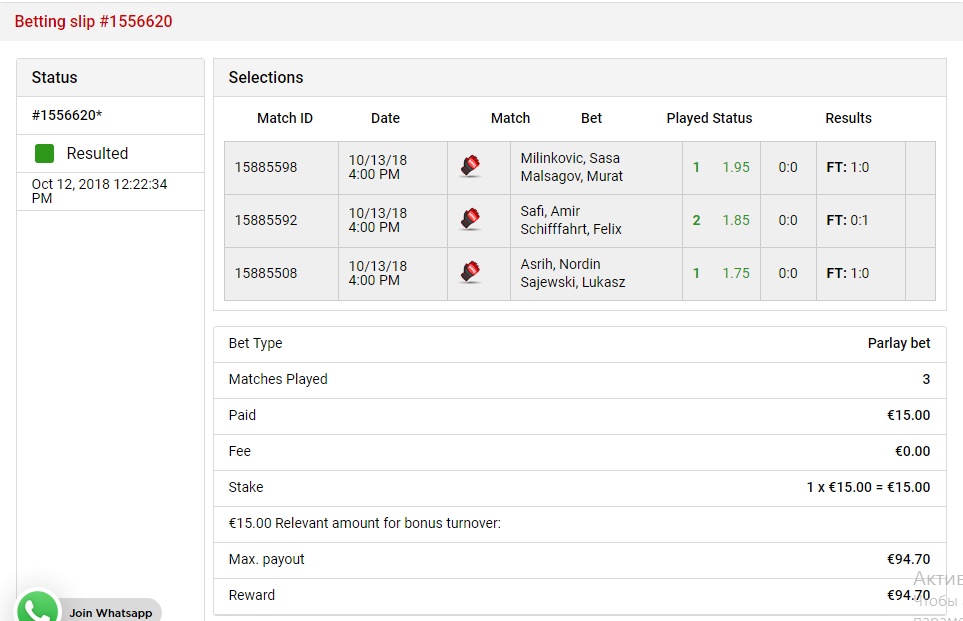
Task: Click odds 1.85 for Schifffahrt bet
Action: coord(736,220)
